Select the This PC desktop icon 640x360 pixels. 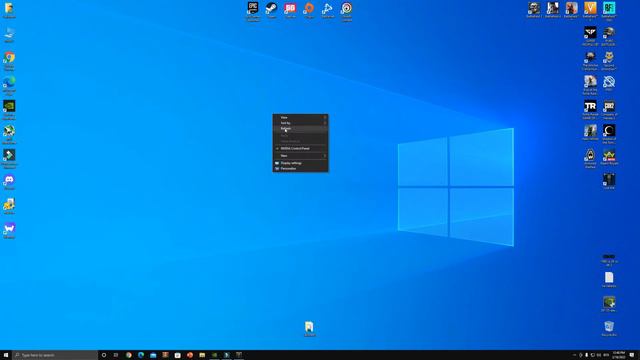click(9, 35)
